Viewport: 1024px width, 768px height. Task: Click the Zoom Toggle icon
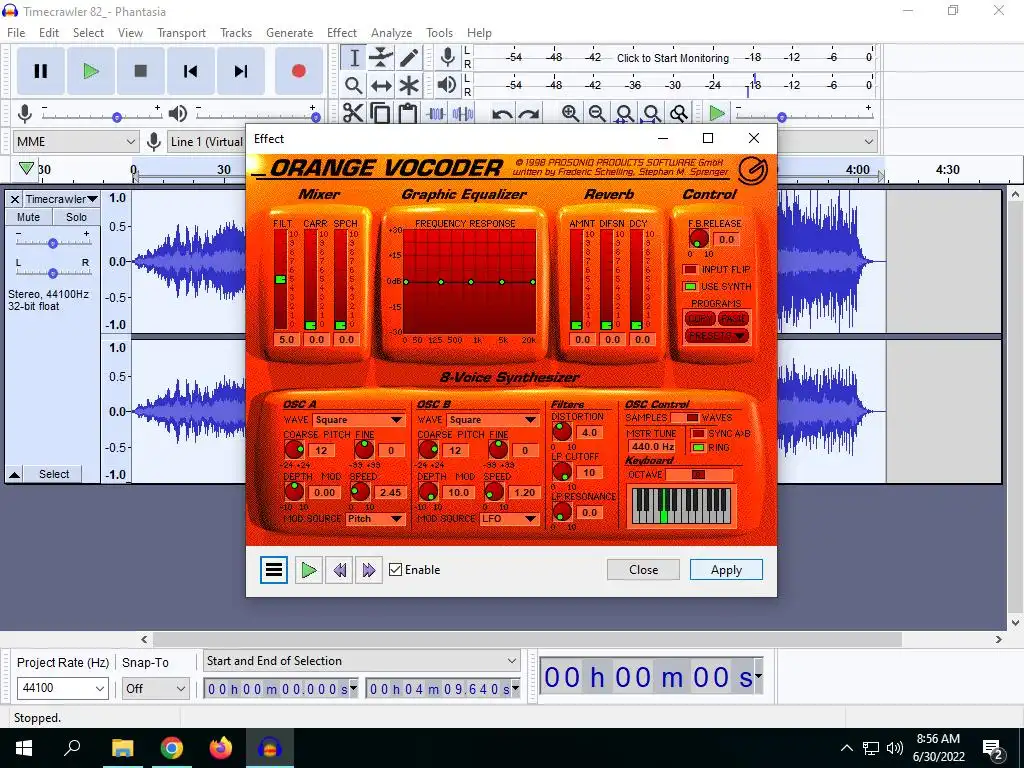click(679, 114)
